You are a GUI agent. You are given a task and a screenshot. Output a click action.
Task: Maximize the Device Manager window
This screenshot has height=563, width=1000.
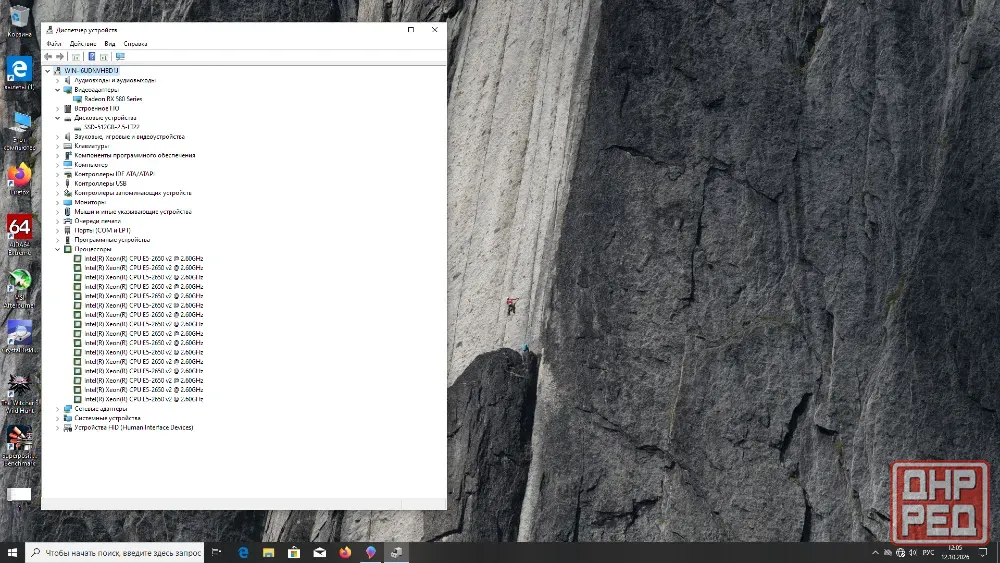click(x=411, y=29)
